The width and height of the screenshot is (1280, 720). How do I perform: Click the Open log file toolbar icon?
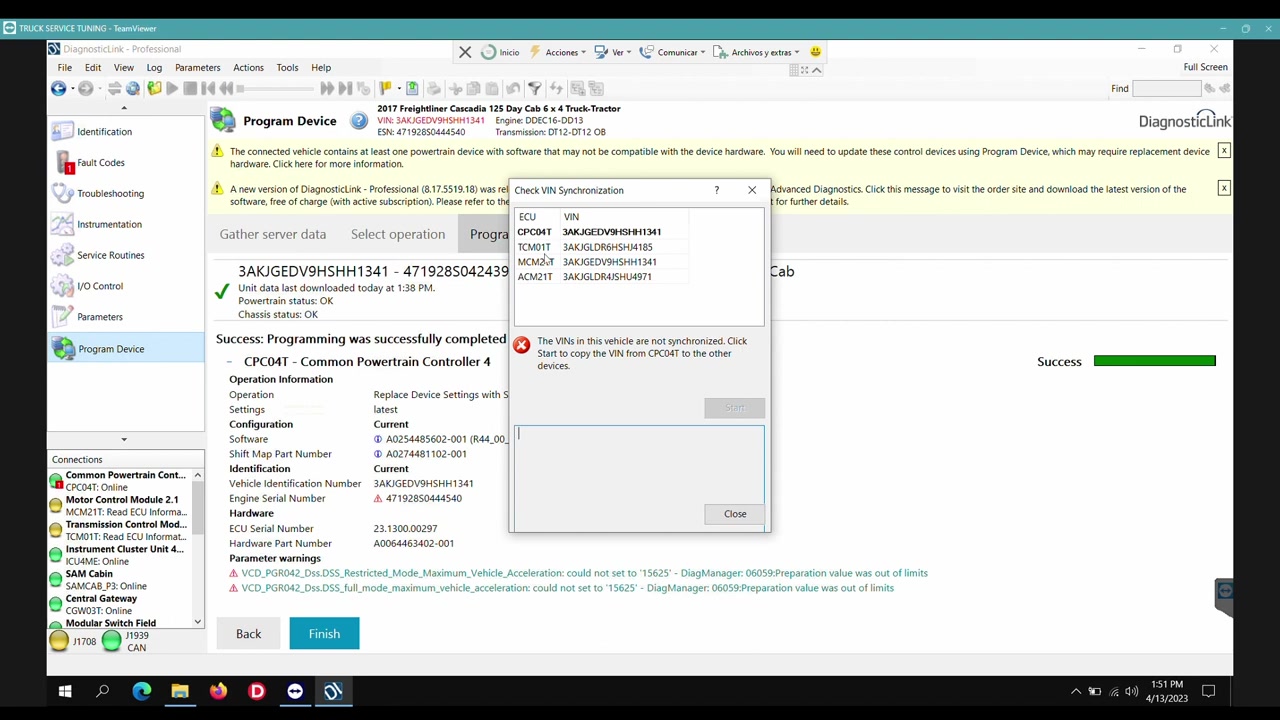point(154,89)
